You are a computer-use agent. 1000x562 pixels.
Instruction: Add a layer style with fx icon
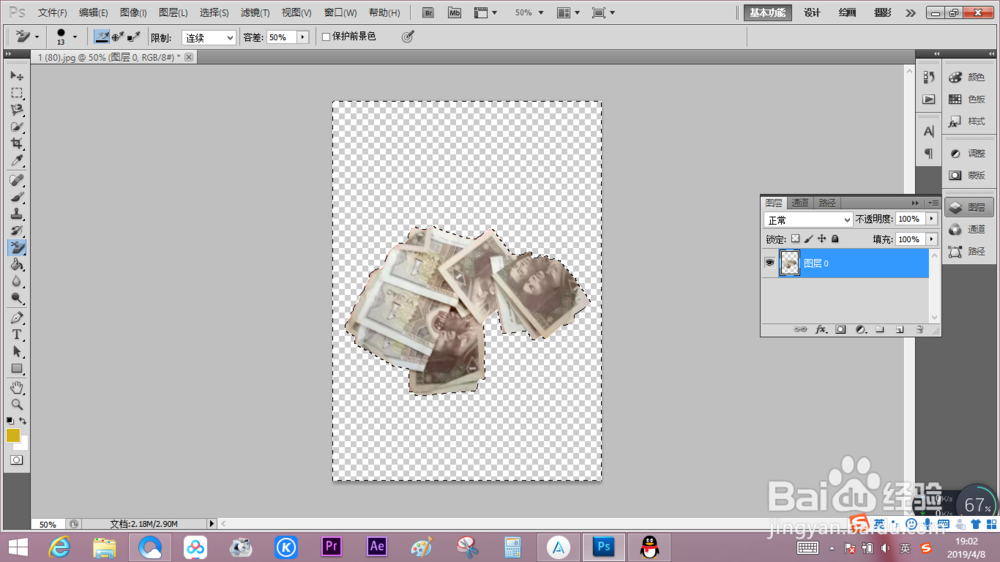pos(821,330)
